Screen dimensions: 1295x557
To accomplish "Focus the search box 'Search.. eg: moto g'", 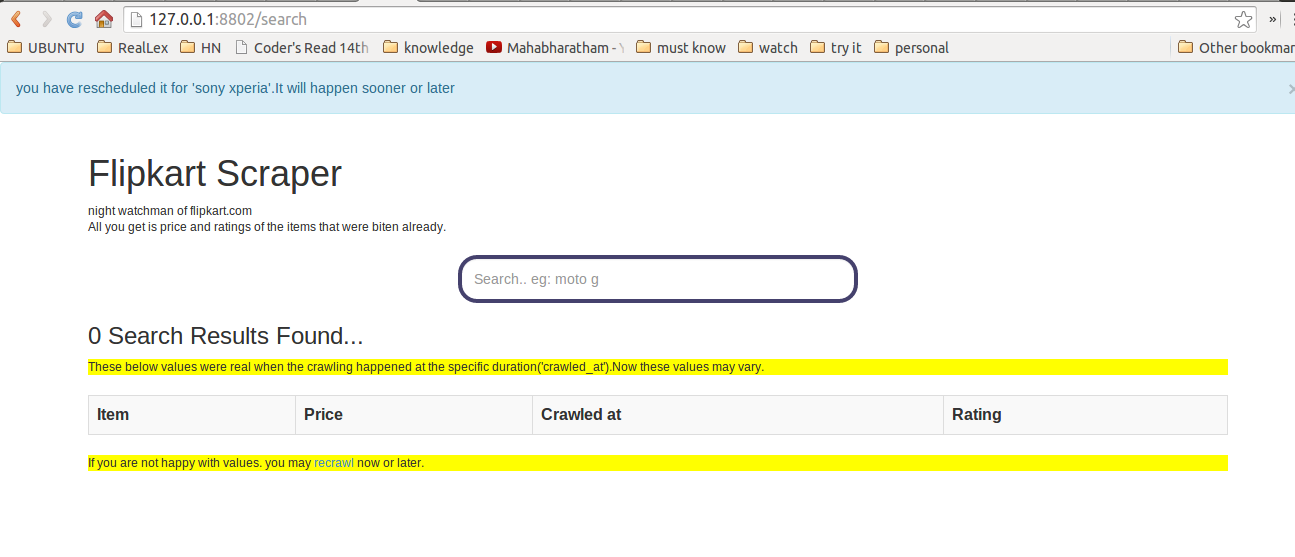I will tap(658, 279).
